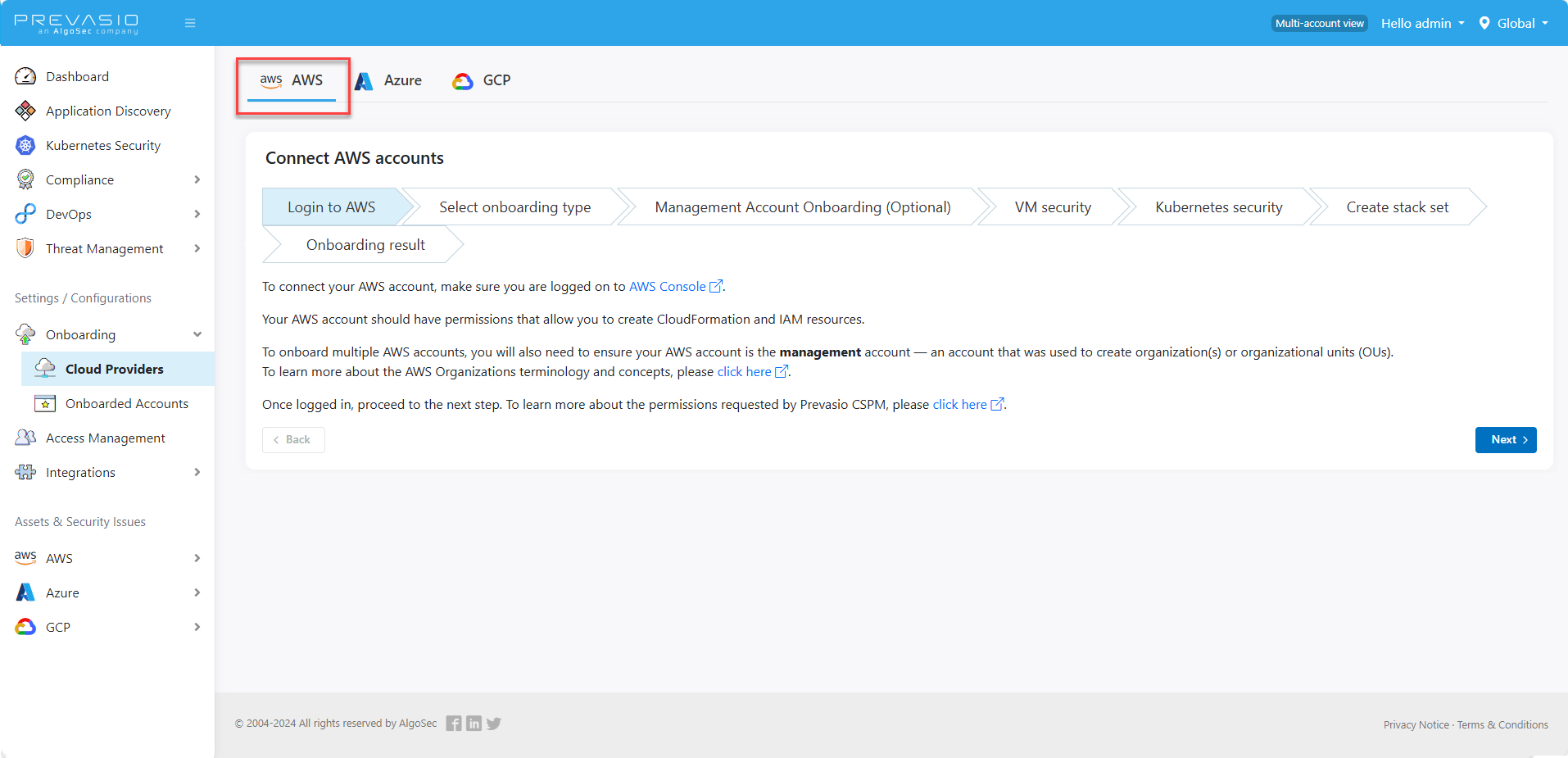This screenshot has width=1568, height=758.
Task: Click the DevOps icon in sidebar
Action: 25,214
